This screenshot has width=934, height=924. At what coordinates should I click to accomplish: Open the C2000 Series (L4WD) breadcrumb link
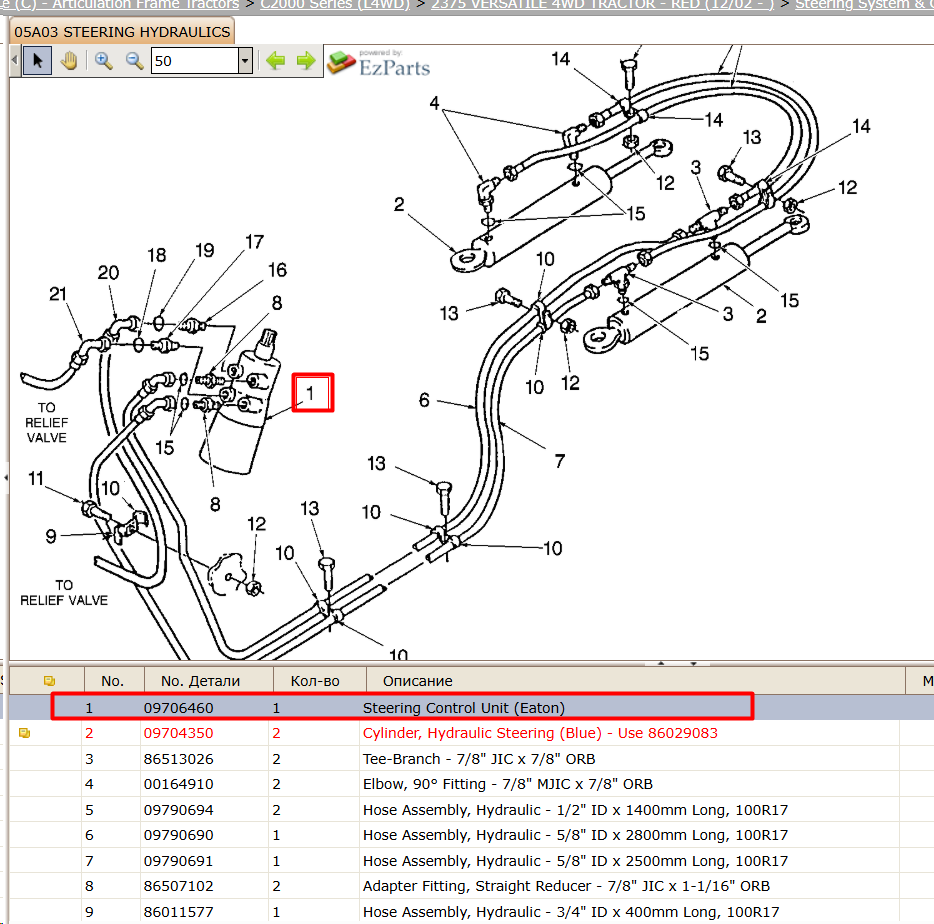click(335, 5)
